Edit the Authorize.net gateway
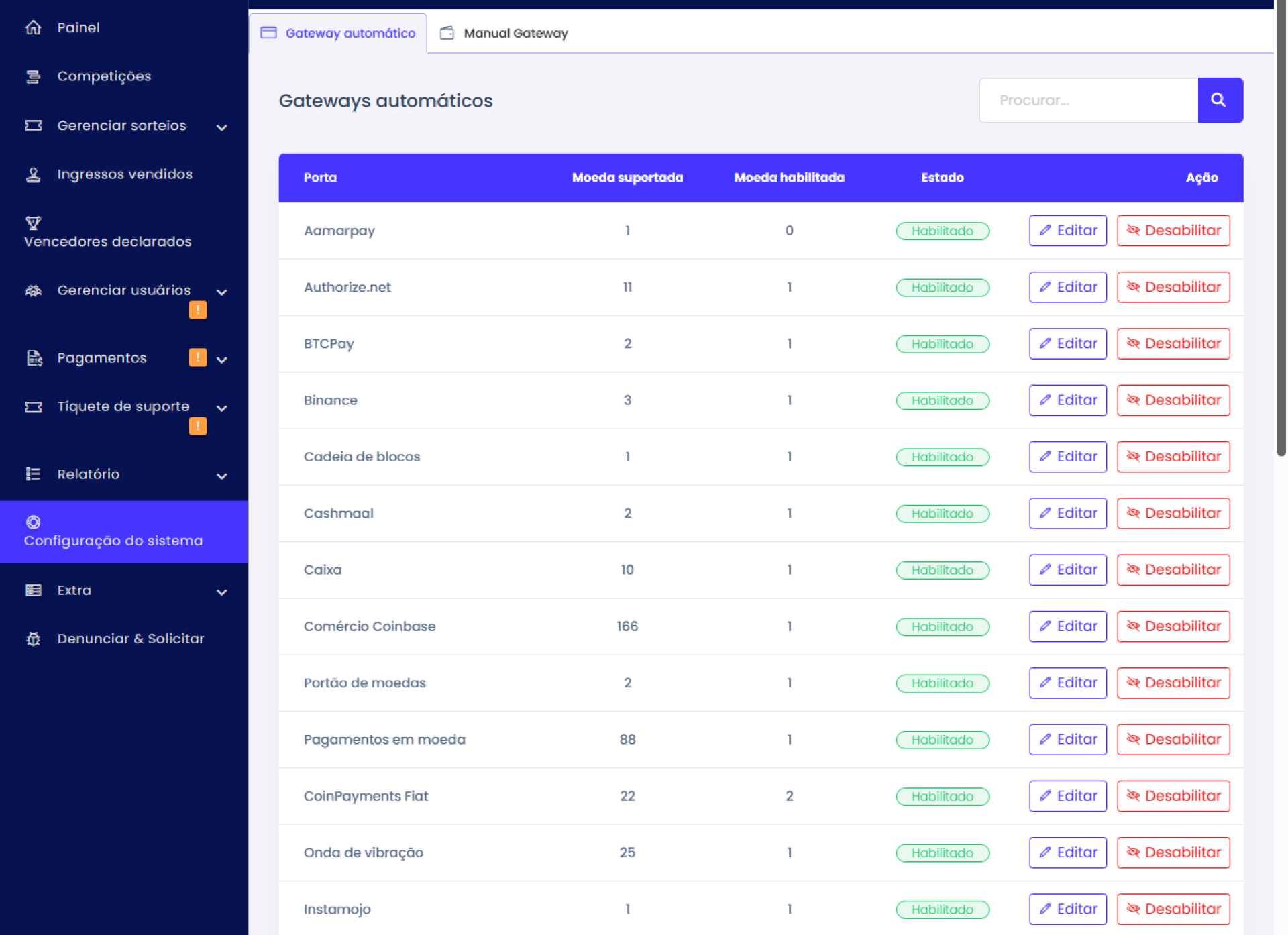 coord(1067,287)
